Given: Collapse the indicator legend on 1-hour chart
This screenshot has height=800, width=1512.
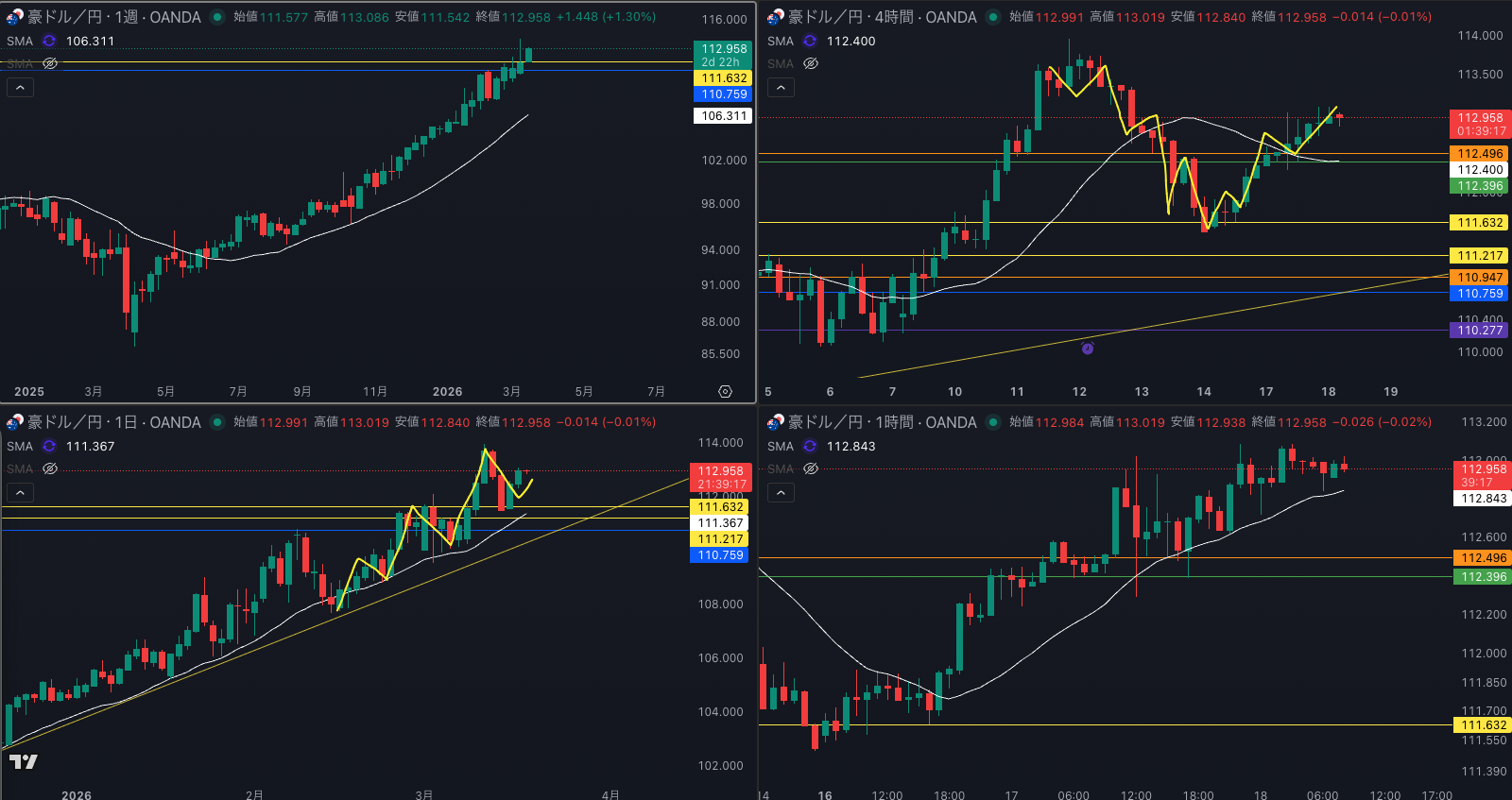Looking at the screenshot, I should point(781,493).
